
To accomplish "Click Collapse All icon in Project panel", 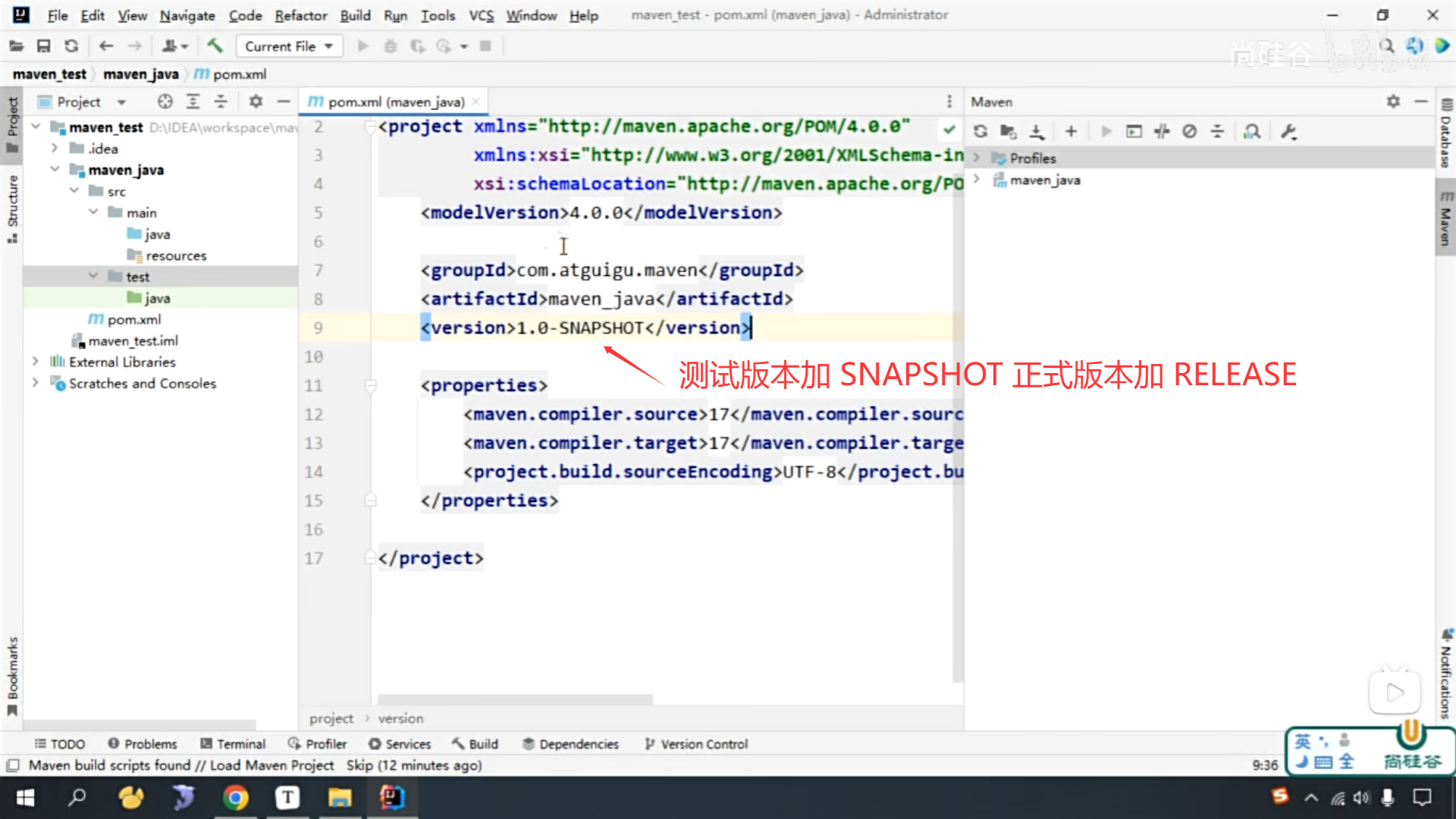I will [x=221, y=102].
